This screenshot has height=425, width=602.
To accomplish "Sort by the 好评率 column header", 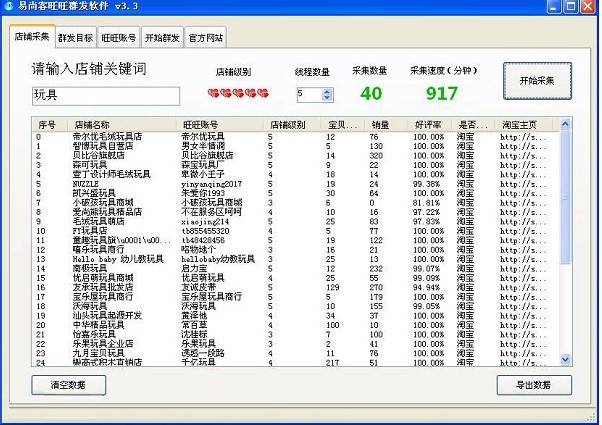I will click(x=428, y=125).
